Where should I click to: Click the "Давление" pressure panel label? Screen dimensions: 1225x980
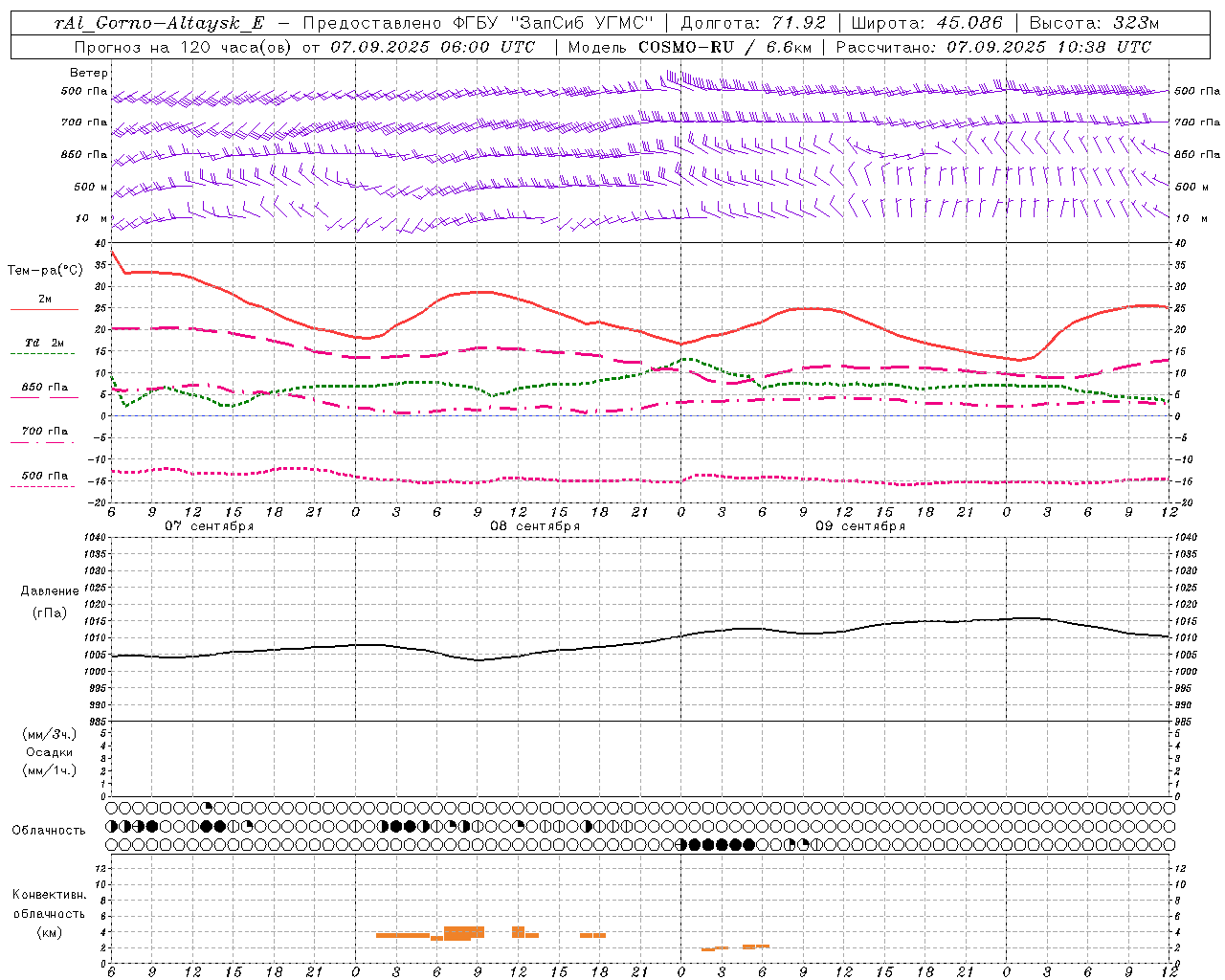pos(49,591)
